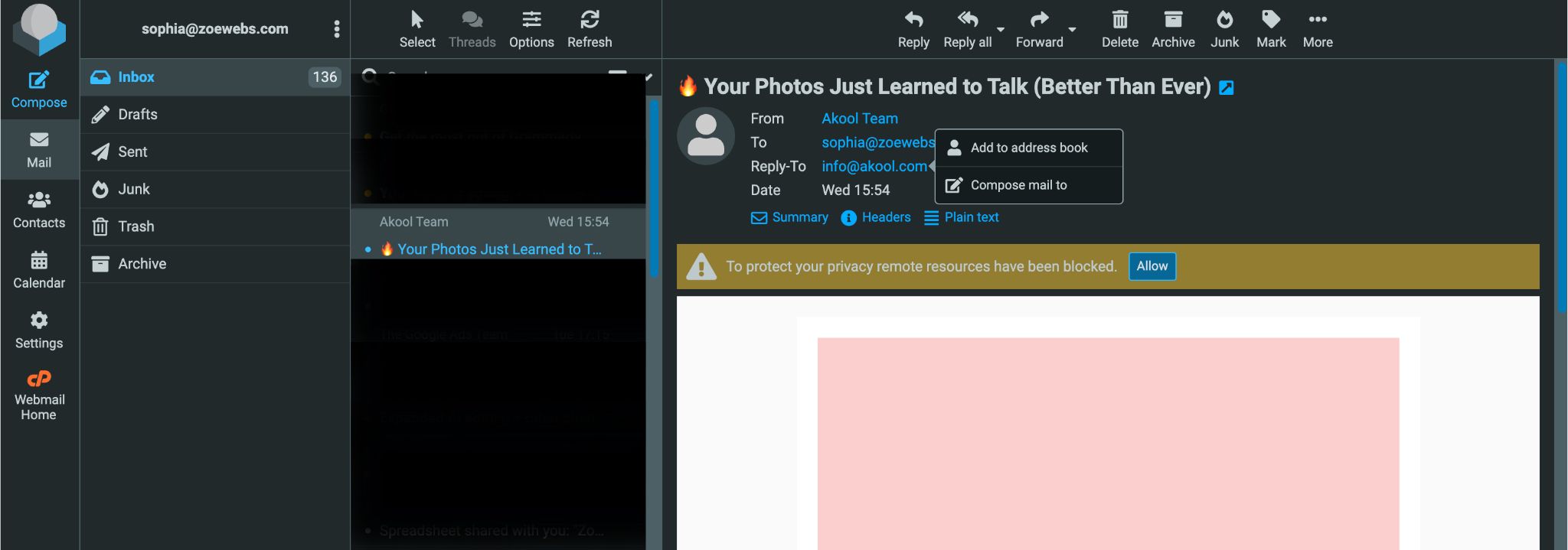Open message in new window icon
The image size is (1568, 550).
(x=1226, y=88)
